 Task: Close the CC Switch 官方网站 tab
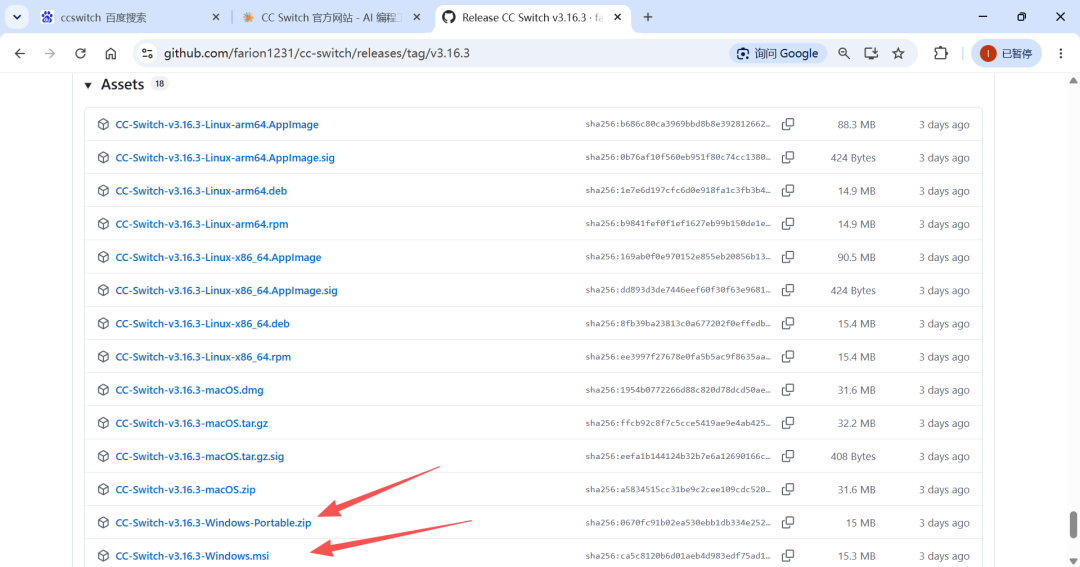click(x=417, y=17)
